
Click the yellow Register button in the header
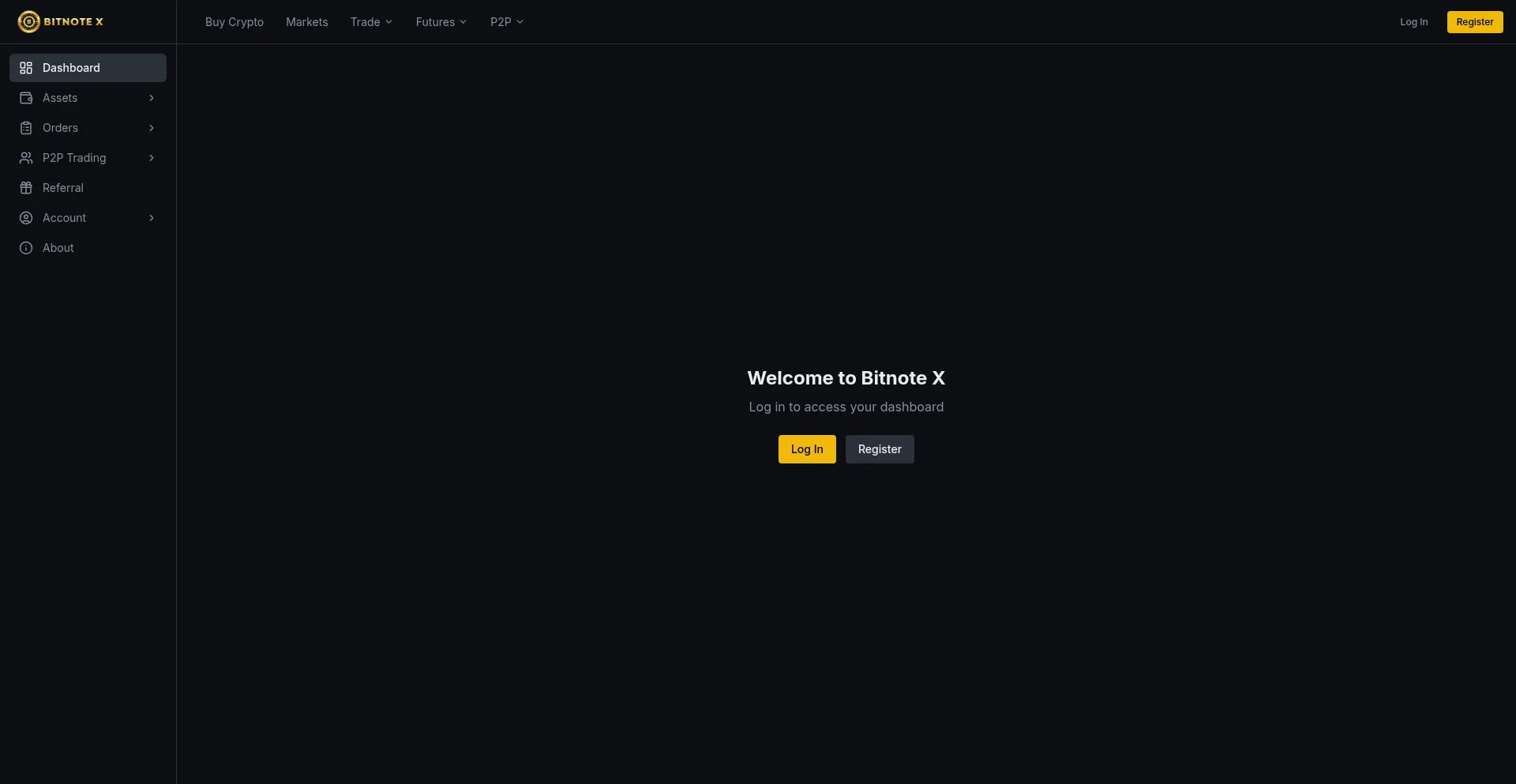point(1475,22)
